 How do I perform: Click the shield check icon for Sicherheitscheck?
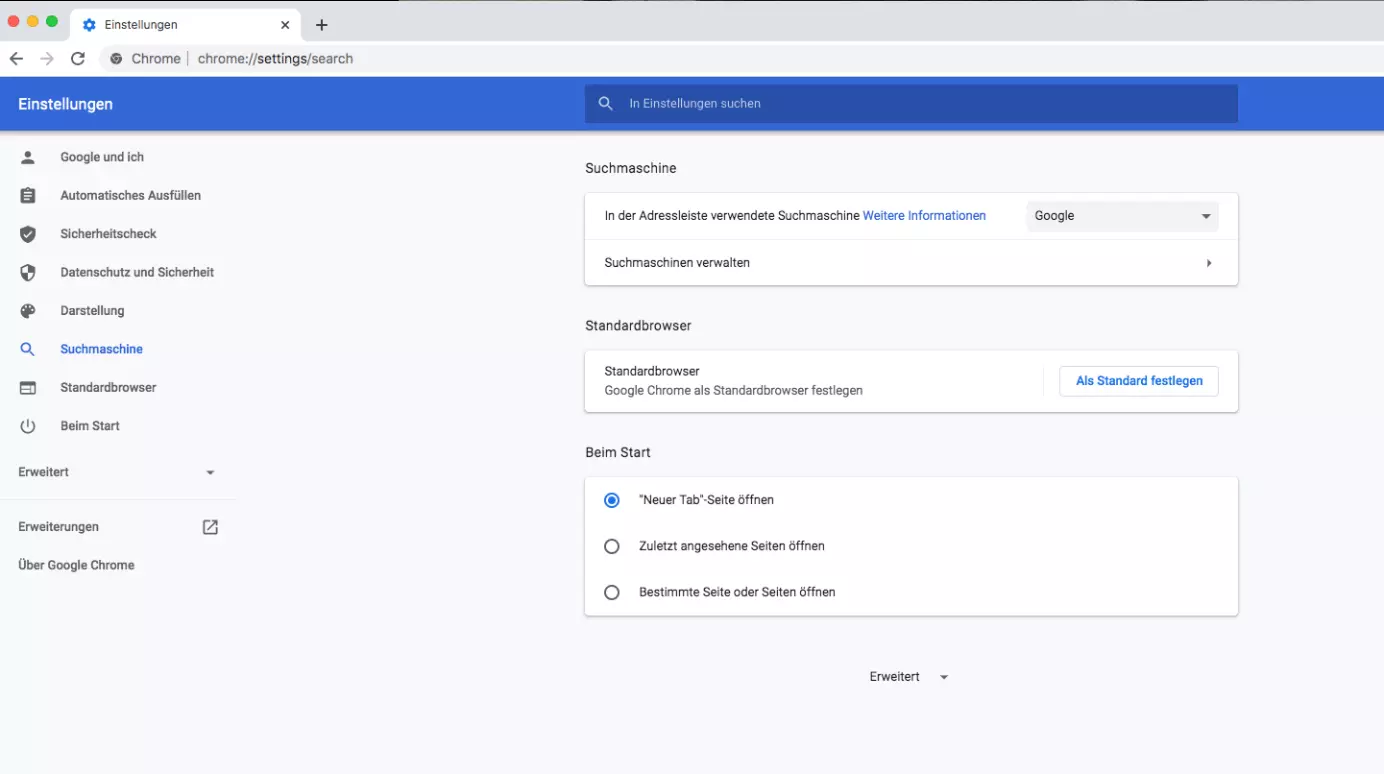28,234
